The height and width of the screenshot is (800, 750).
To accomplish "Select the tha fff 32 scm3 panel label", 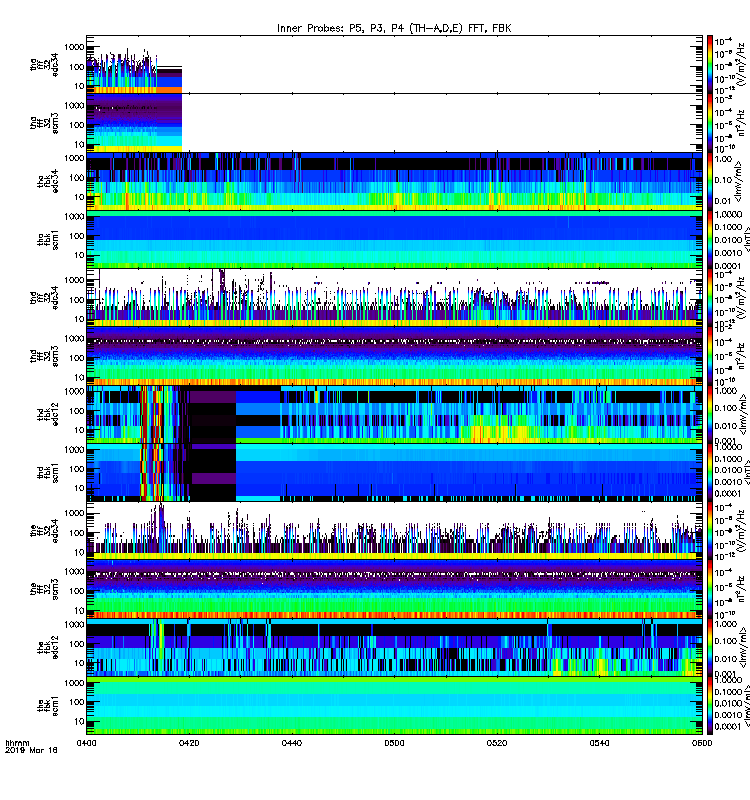I will coord(44,123).
